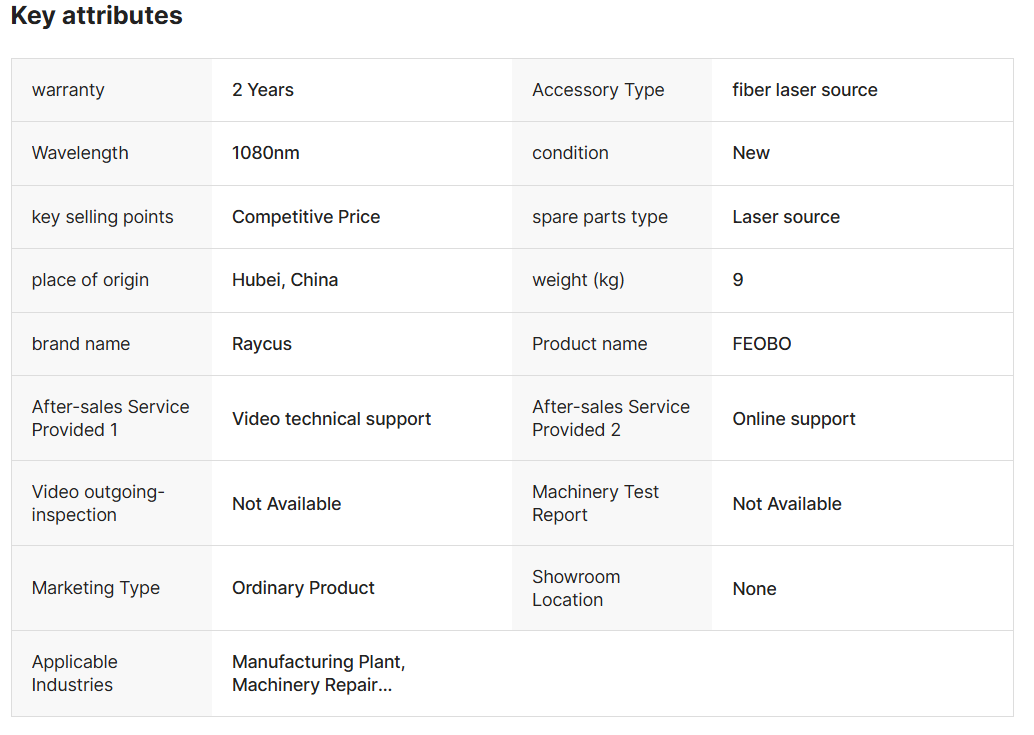
Task: Click the Video outgoing-inspection label
Action: (98, 503)
